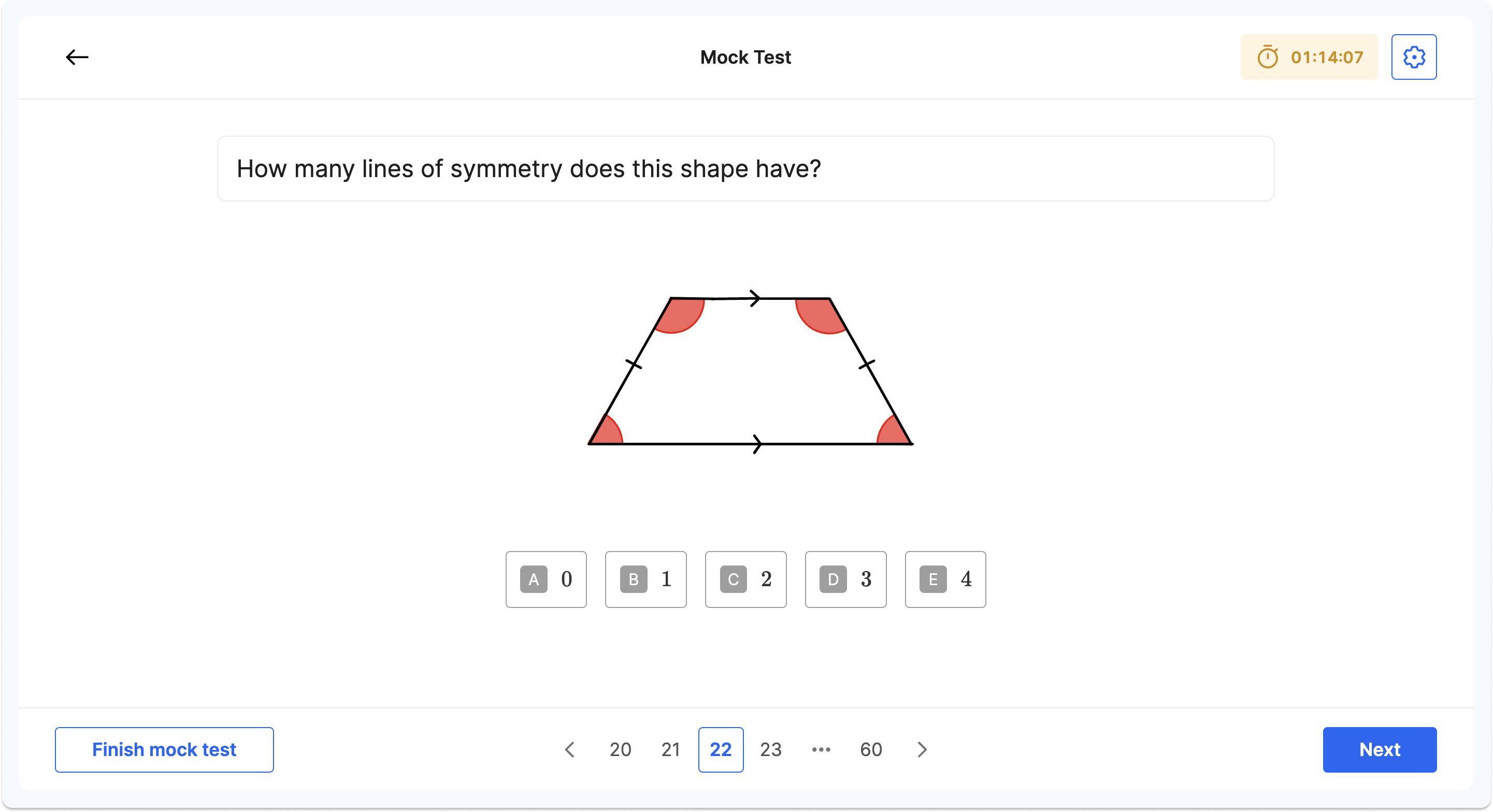Image resolution: width=1493 pixels, height=812 pixels.
Task: Select answer A with value 0
Action: coord(545,579)
